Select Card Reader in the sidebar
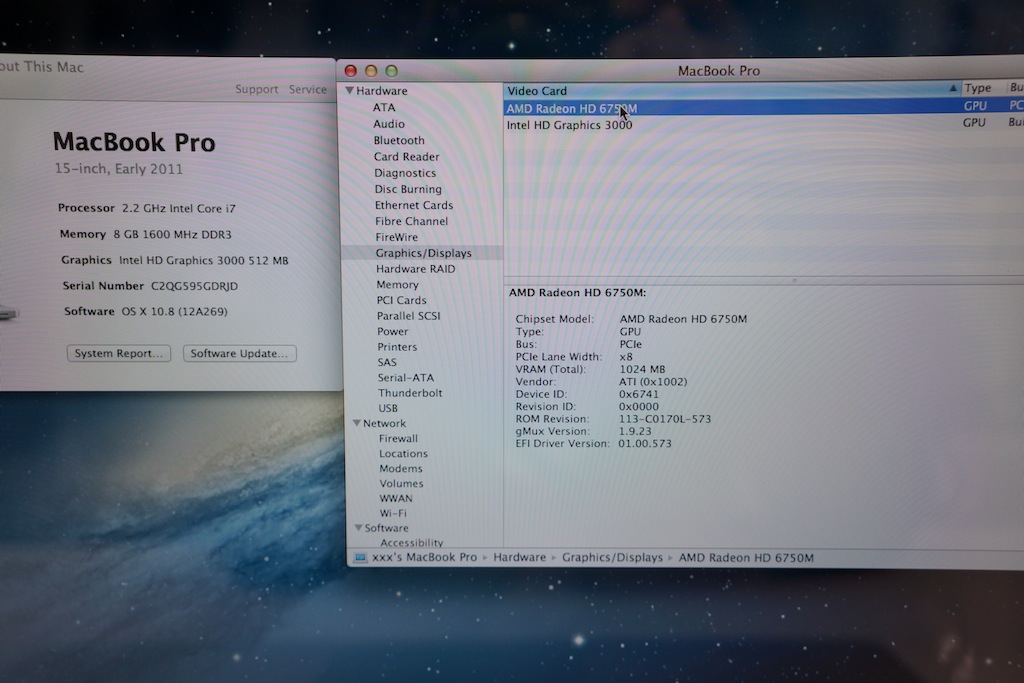Image resolution: width=1024 pixels, height=683 pixels. [x=406, y=156]
